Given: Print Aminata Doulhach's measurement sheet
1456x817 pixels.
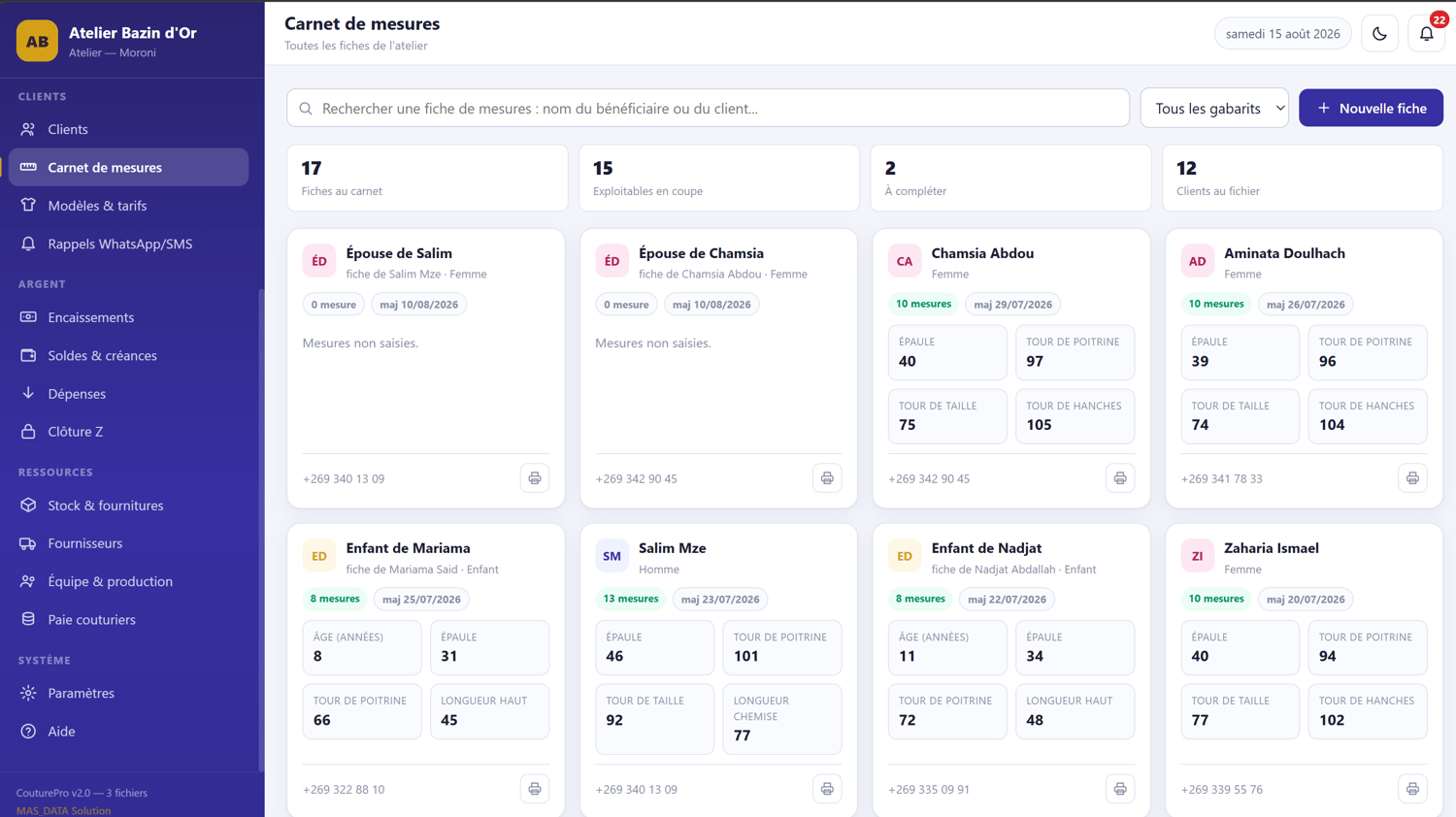Looking at the screenshot, I should tap(1412, 478).
